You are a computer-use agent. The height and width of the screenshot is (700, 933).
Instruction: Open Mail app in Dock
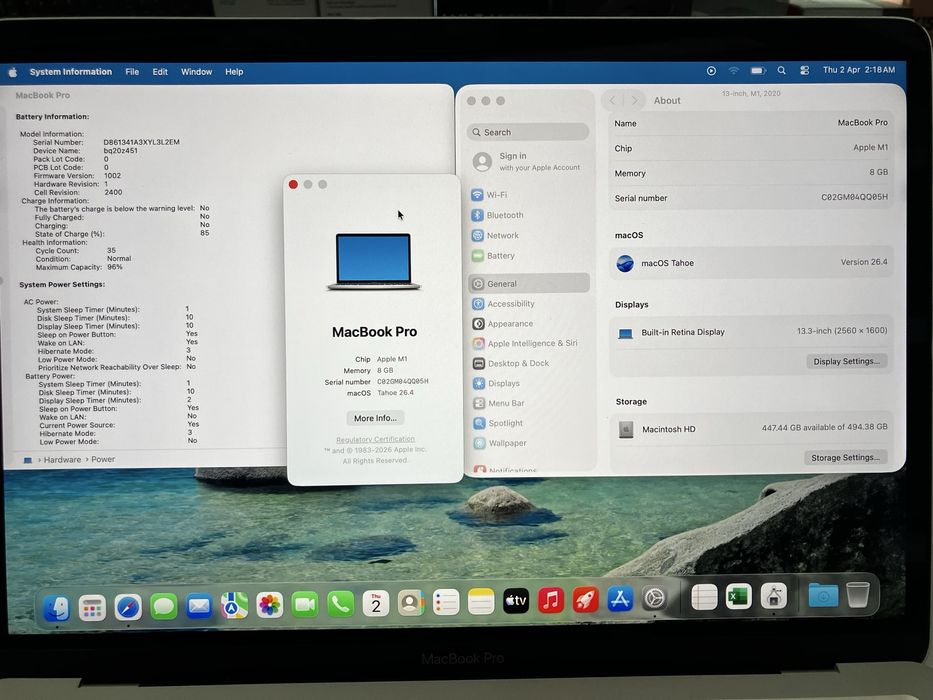(199, 606)
